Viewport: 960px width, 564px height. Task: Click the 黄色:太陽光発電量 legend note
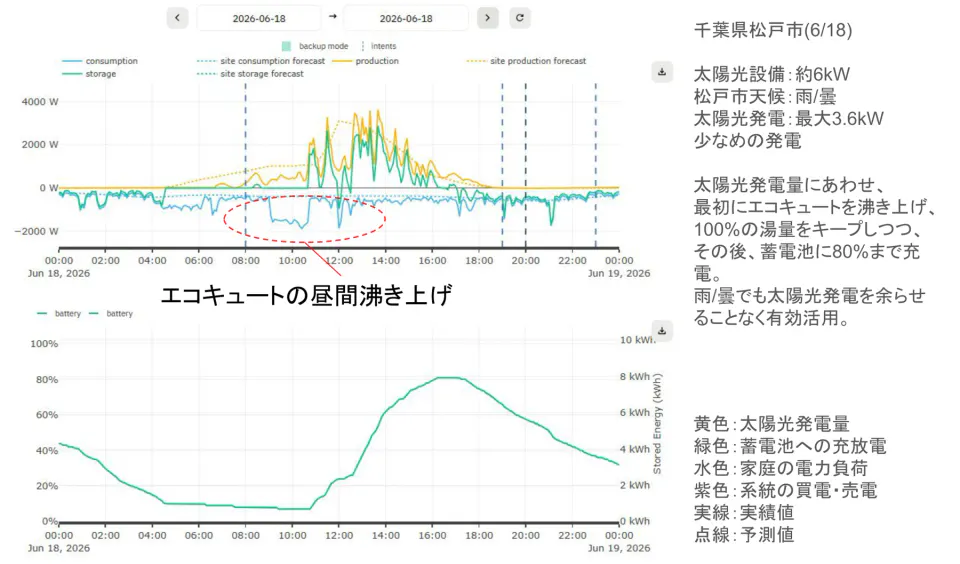pos(771,424)
